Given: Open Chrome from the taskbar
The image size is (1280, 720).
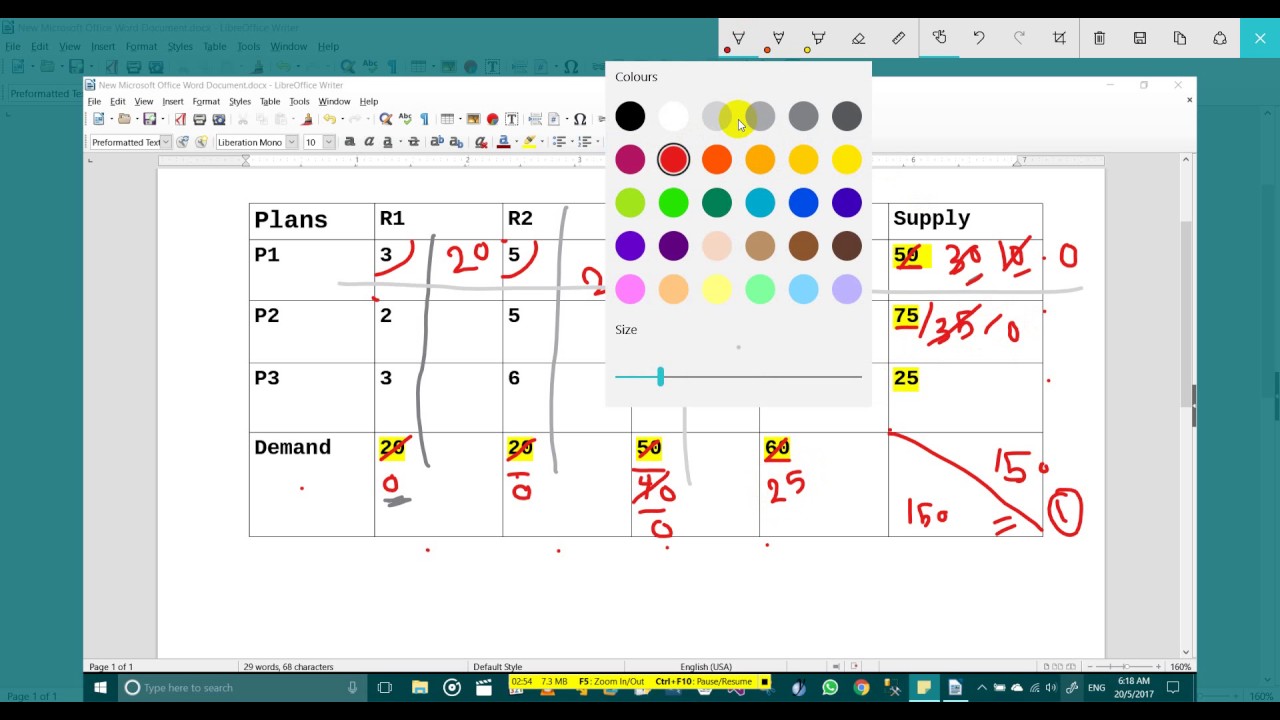Looking at the screenshot, I should pyautogui.click(x=862, y=688).
